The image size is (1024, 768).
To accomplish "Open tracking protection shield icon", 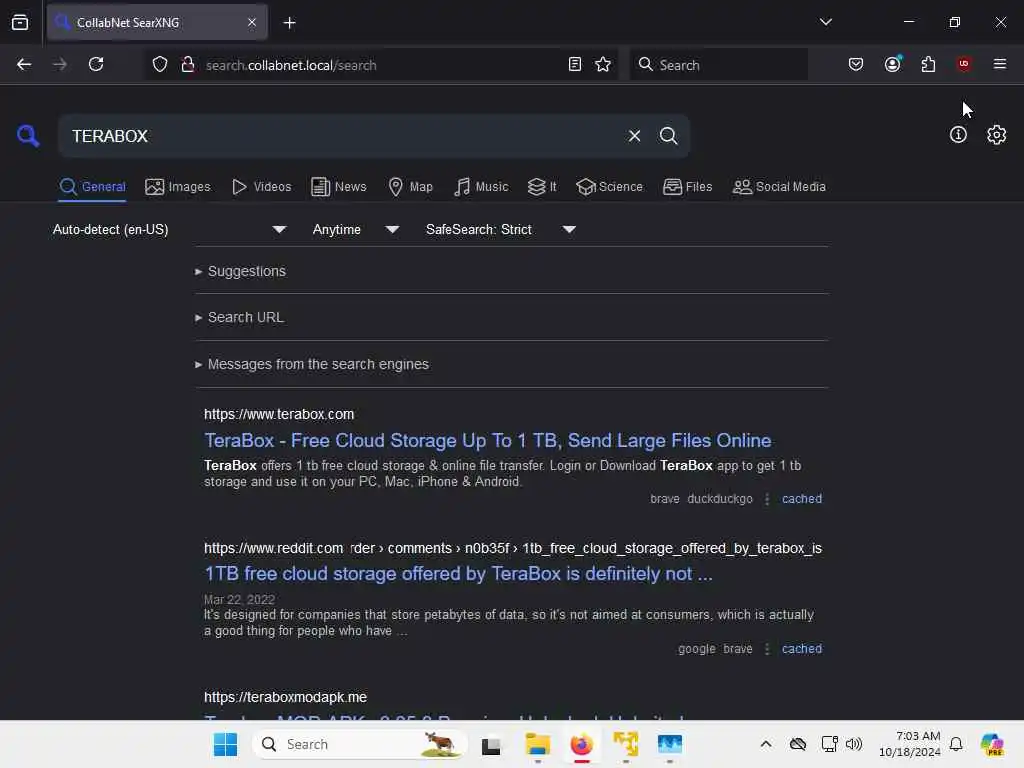I will pyautogui.click(x=160, y=65).
